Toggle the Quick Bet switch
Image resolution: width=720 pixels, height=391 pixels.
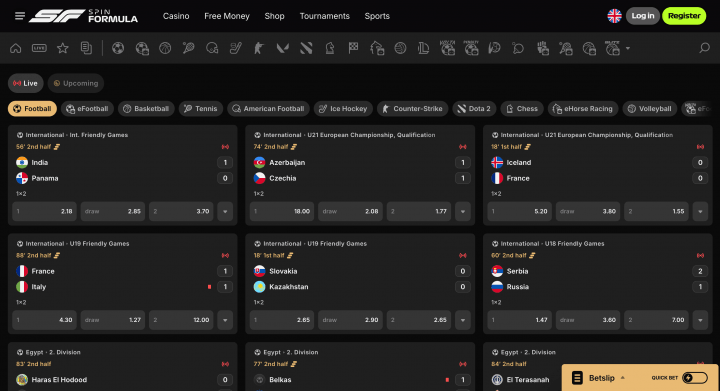(695, 378)
